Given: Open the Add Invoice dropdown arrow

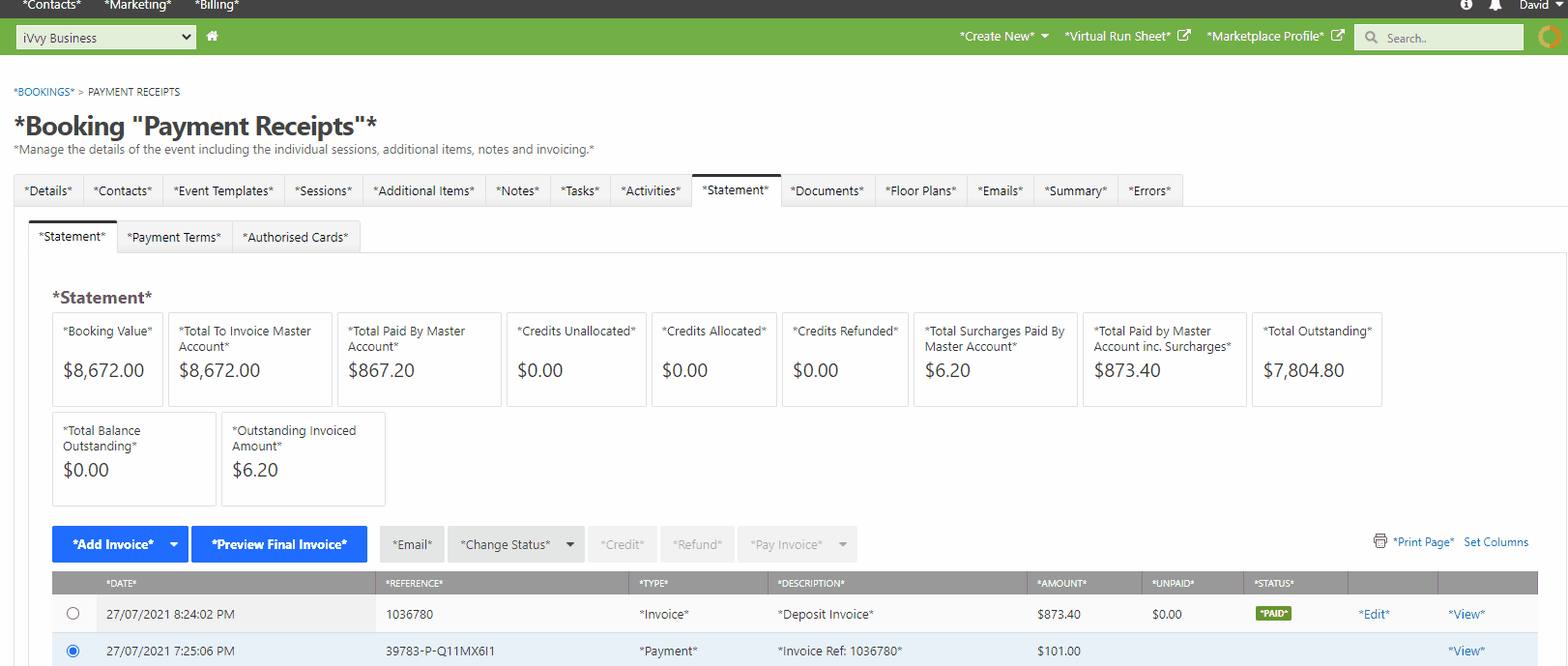Looking at the screenshot, I should 174,544.
